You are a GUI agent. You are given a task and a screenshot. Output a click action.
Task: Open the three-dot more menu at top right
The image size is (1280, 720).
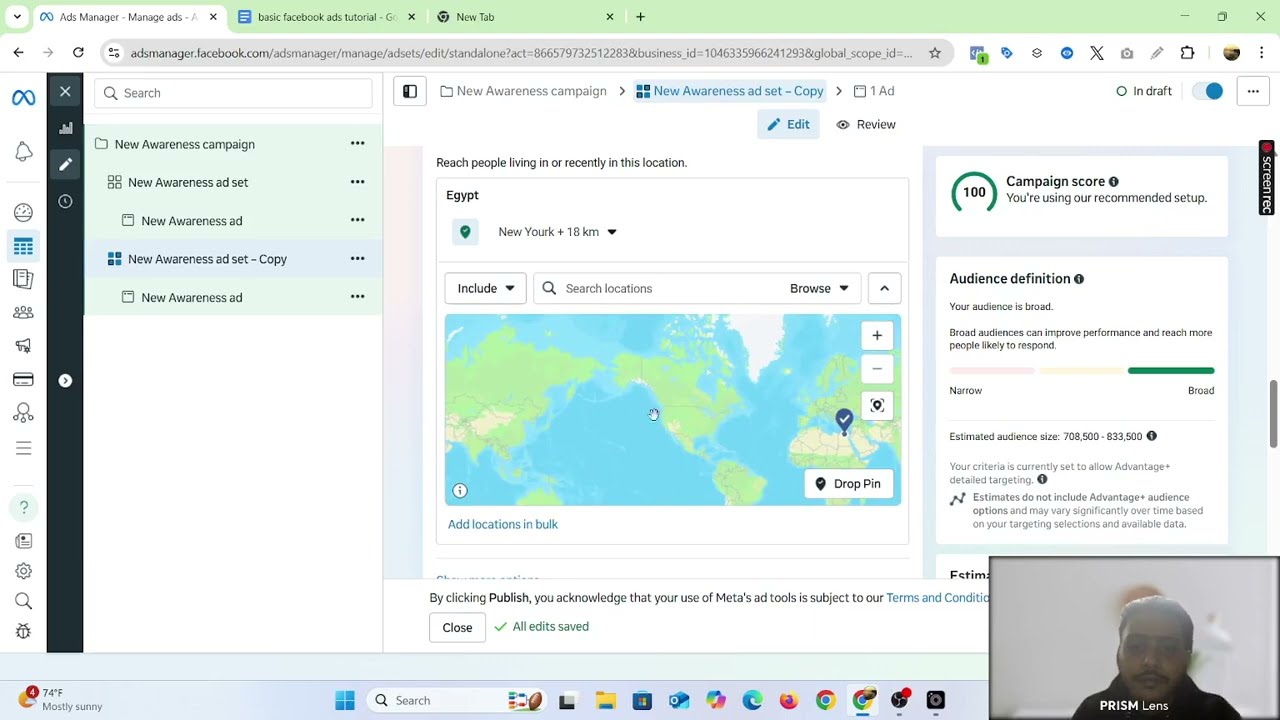(x=1253, y=91)
